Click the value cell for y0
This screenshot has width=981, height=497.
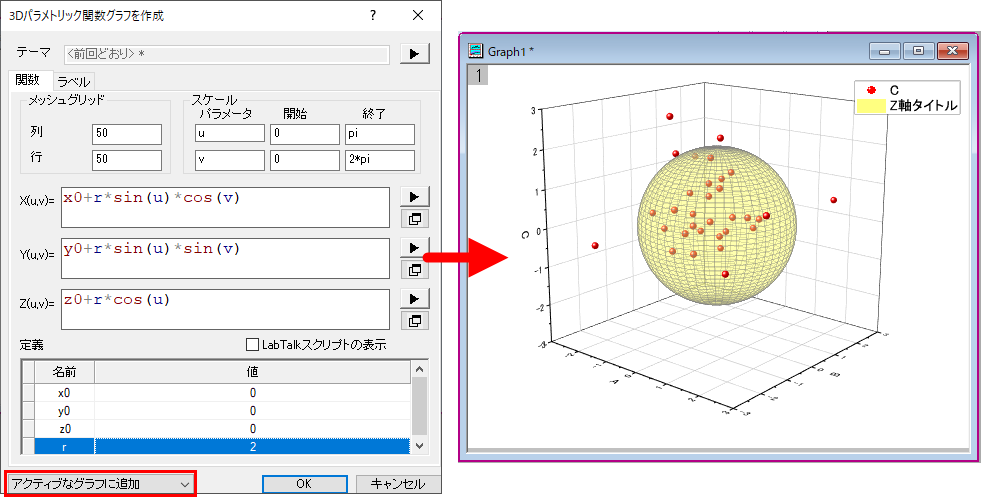click(253, 411)
